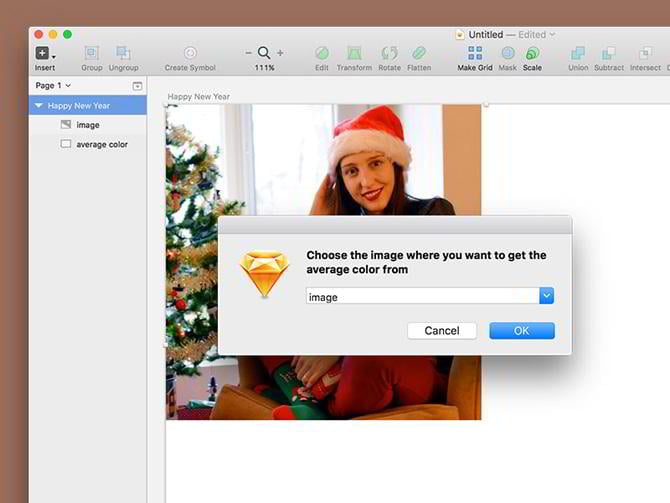
Task: Collapse the Happy New Year artboard
Action: 39,105
